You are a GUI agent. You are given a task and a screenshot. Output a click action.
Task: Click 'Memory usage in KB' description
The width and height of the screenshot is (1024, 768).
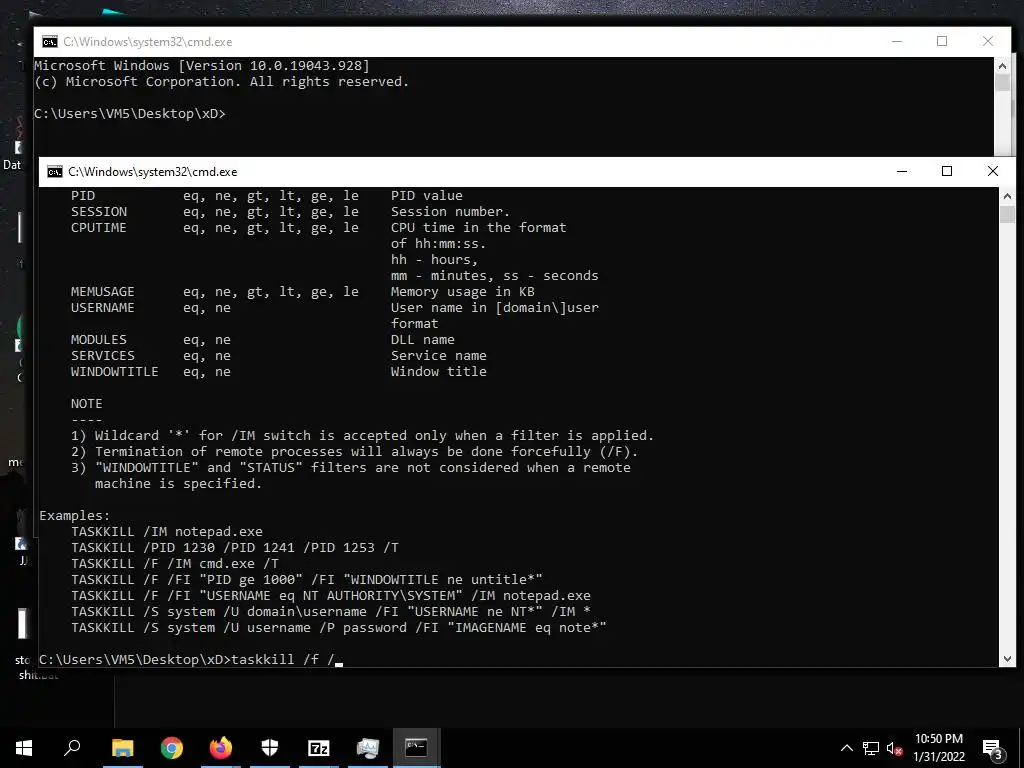coord(462,291)
